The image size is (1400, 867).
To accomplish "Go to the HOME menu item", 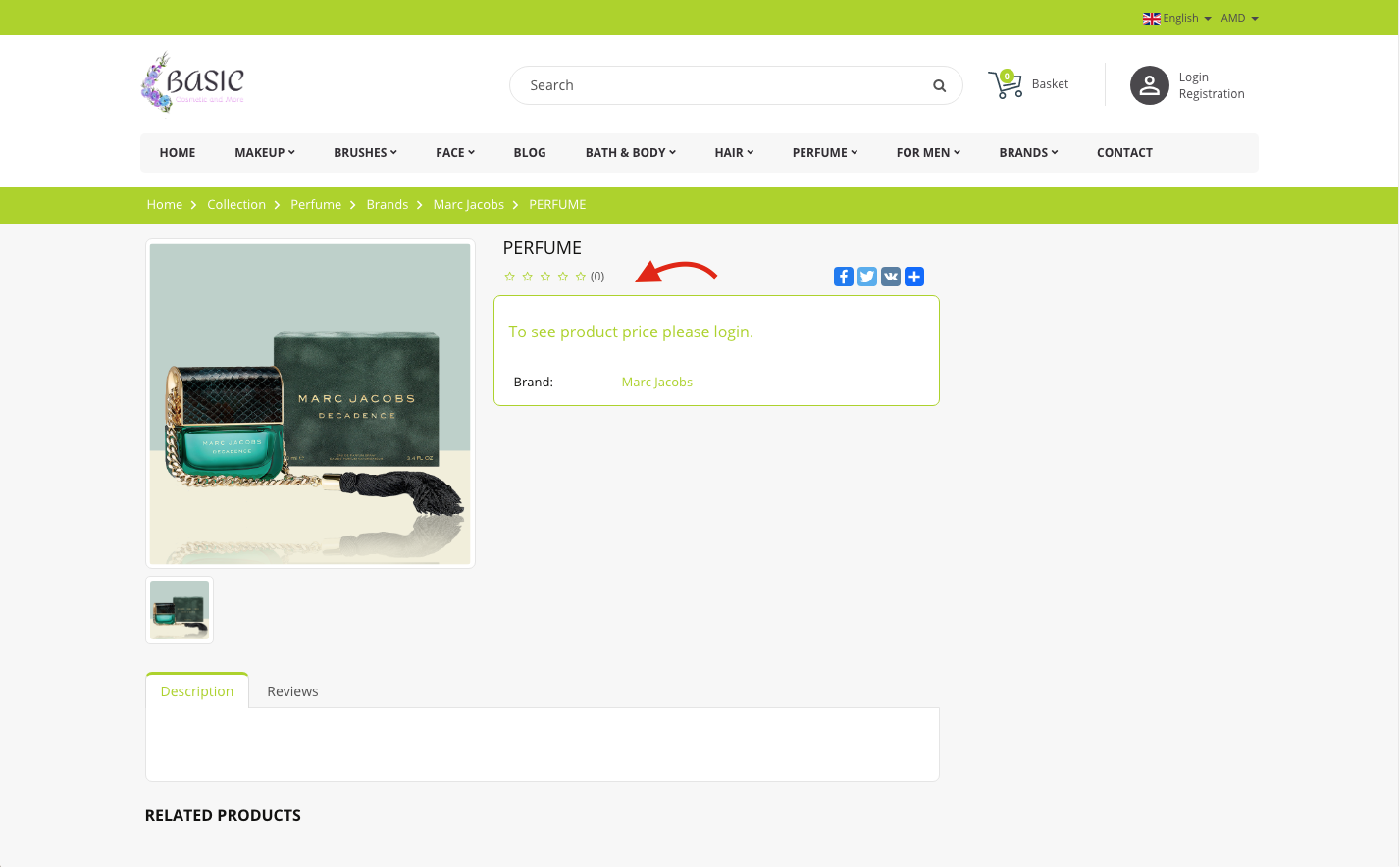I will click(178, 153).
